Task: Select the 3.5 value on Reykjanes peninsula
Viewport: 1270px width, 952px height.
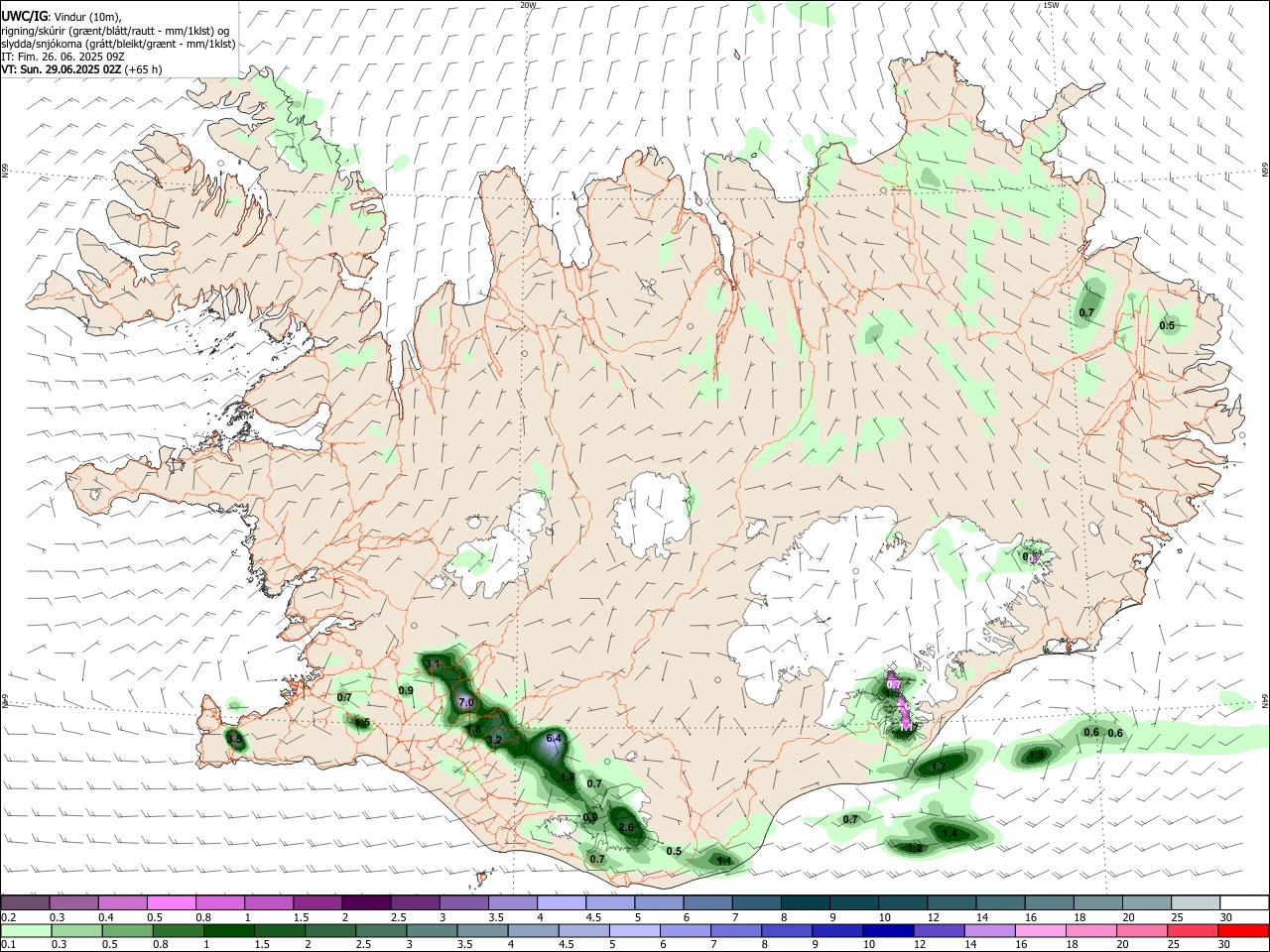Action: click(x=234, y=739)
